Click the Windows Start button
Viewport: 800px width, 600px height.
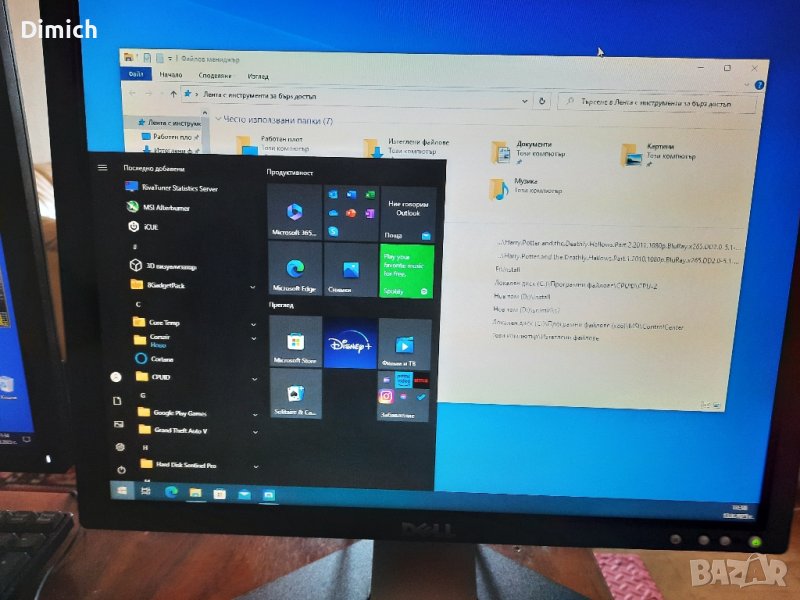pyautogui.click(x=122, y=491)
